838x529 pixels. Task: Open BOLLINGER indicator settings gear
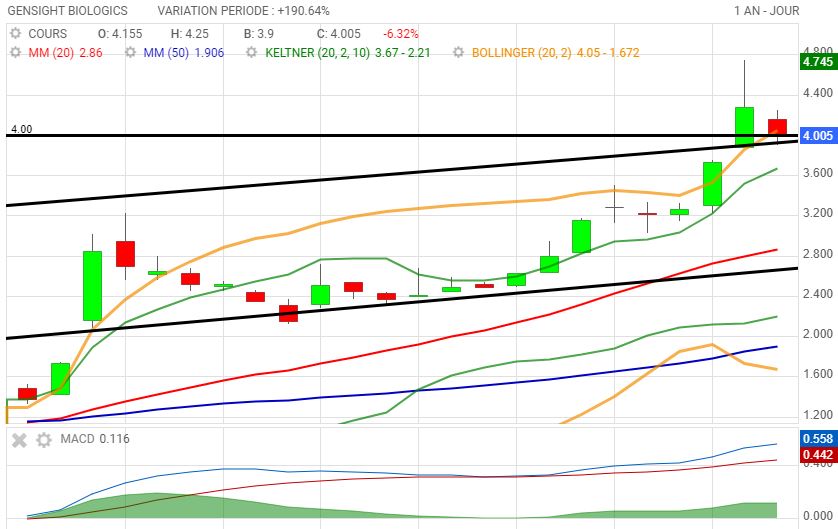pos(459,52)
